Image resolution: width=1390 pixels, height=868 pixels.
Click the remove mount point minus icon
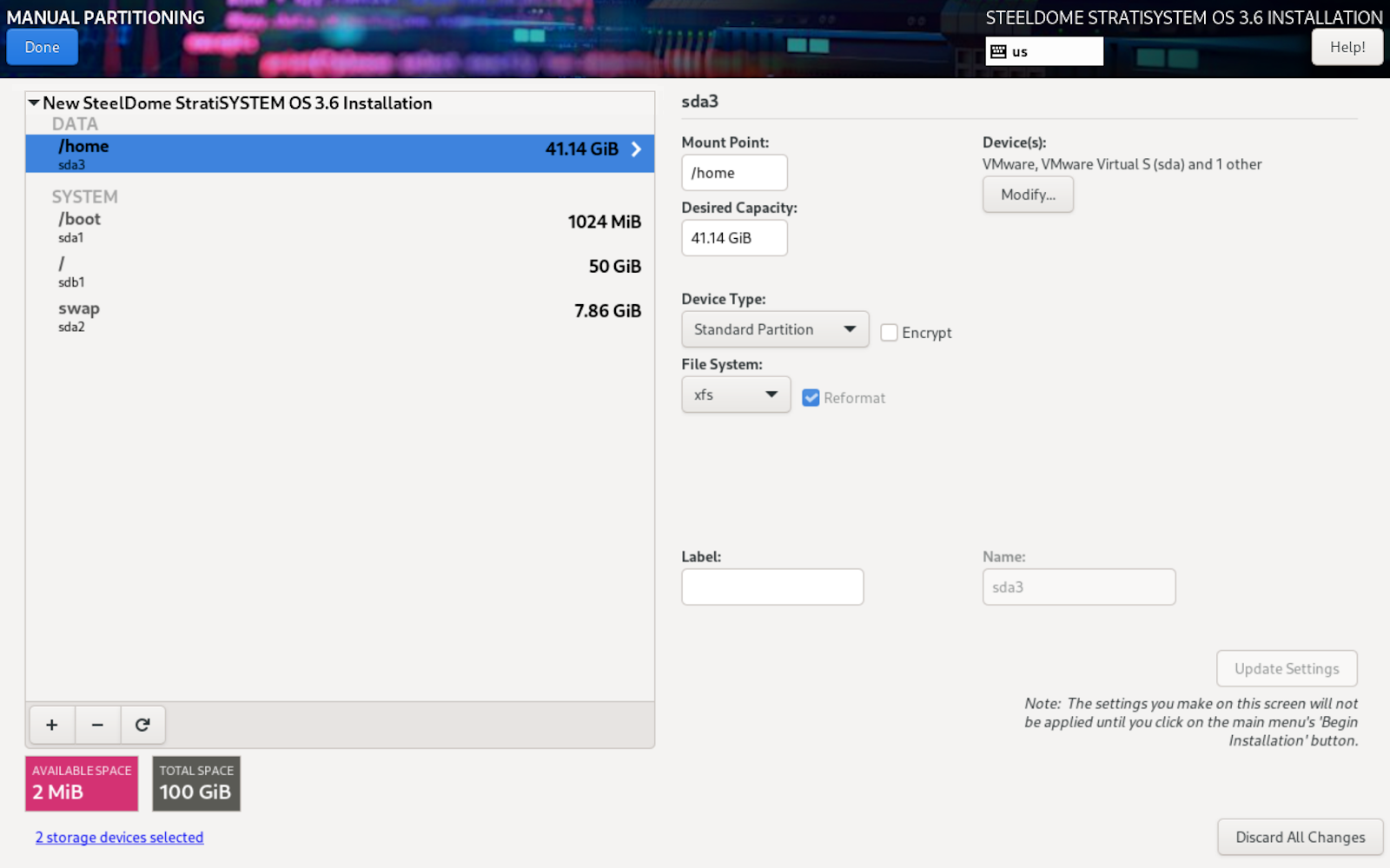click(97, 725)
